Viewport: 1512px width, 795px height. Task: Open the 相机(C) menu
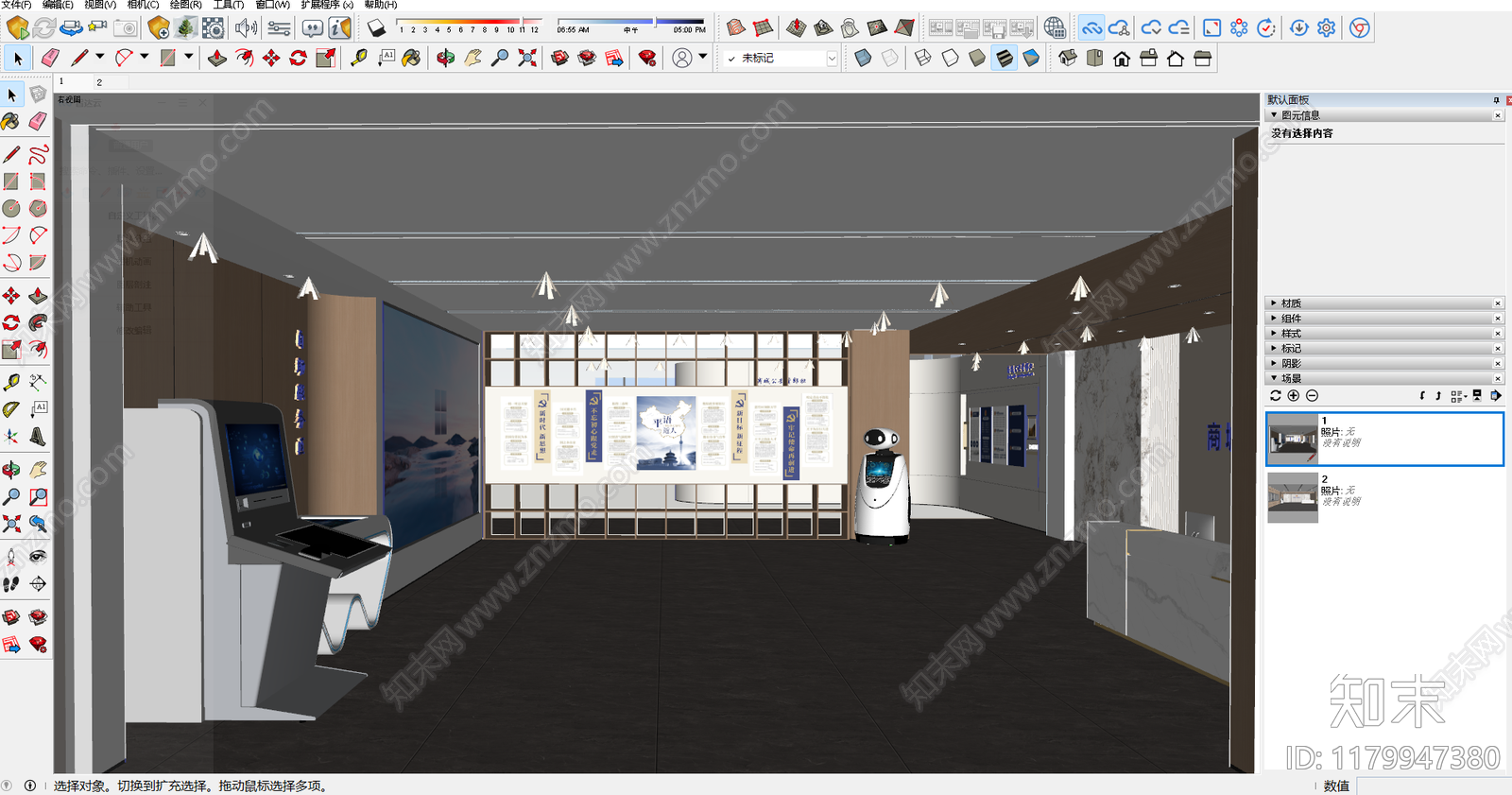[143, 5]
